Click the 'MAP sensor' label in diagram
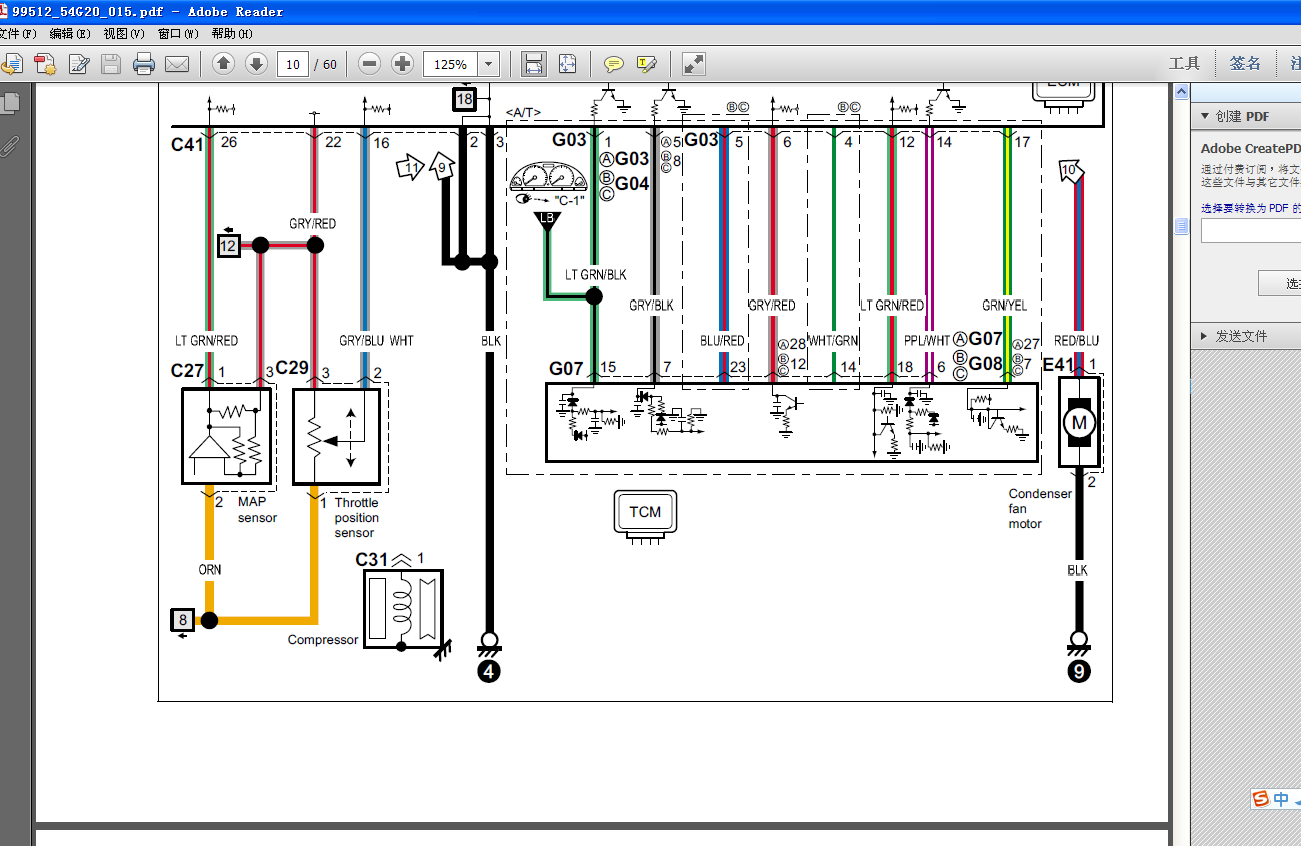This screenshot has width=1301, height=846. (x=258, y=510)
